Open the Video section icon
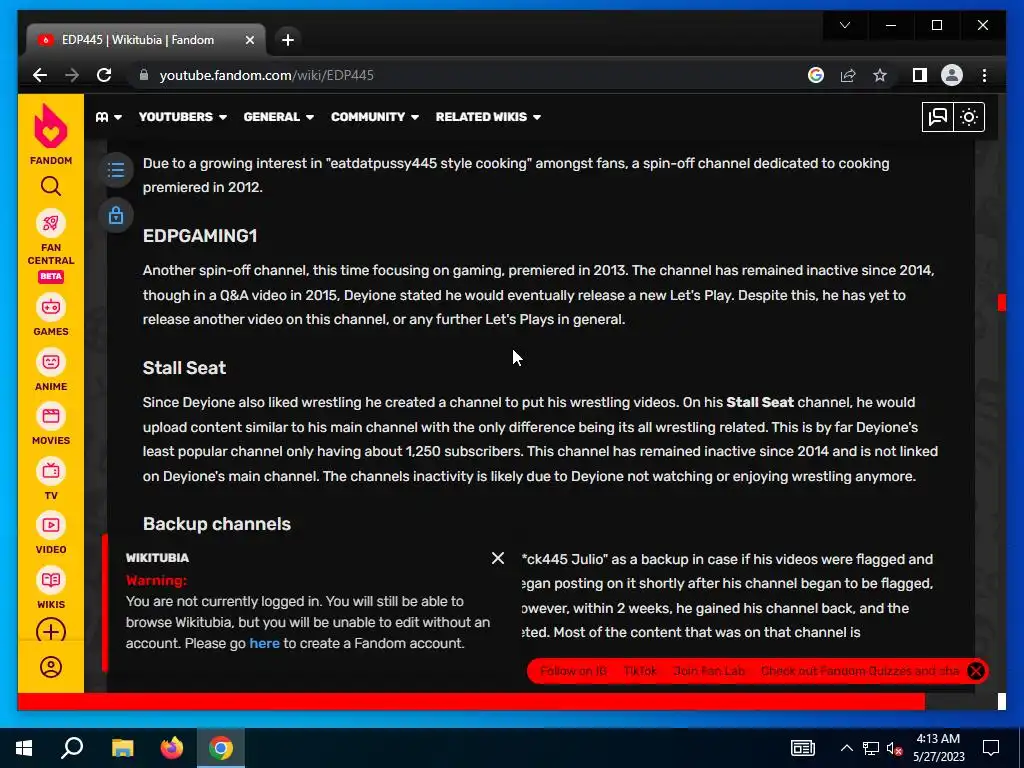The image size is (1024, 768). pyautogui.click(x=50, y=525)
